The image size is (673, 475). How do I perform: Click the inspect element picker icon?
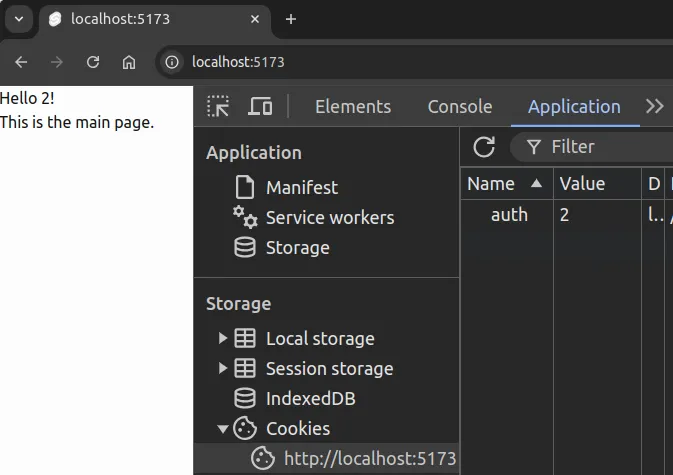click(218, 107)
